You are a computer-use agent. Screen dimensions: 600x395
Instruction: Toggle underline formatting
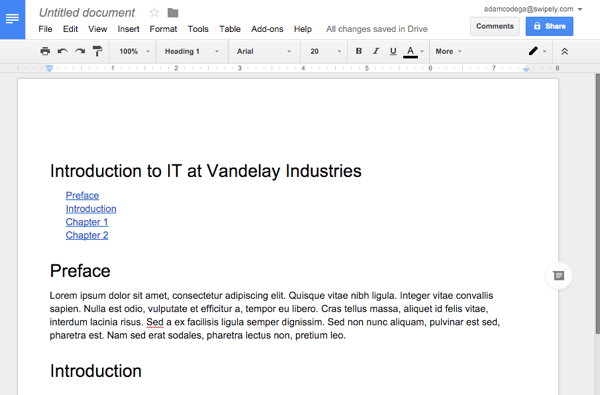[393, 51]
